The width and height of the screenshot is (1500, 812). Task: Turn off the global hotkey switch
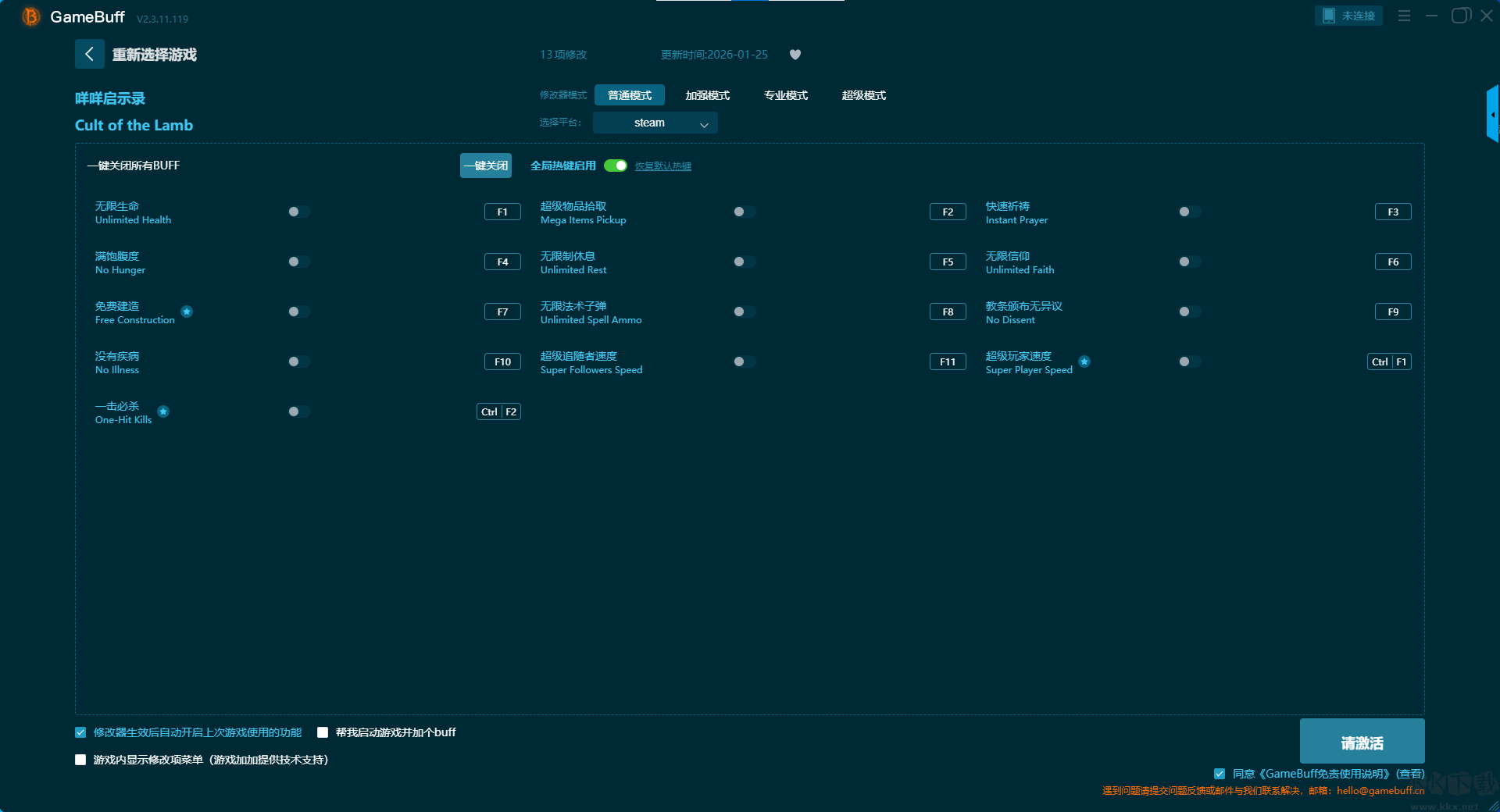coord(616,166)
